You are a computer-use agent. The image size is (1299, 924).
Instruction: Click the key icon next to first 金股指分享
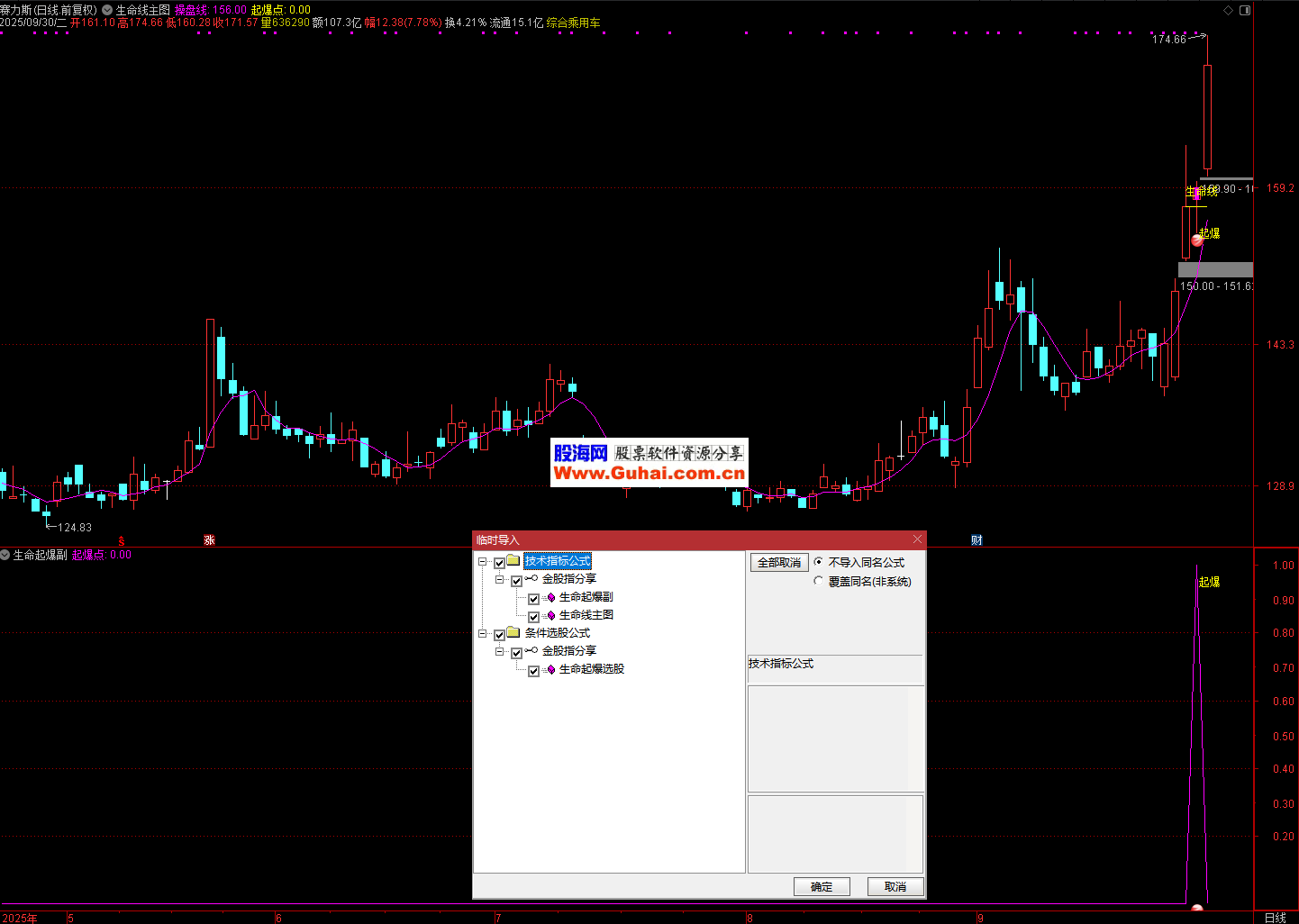click(531, 579)
